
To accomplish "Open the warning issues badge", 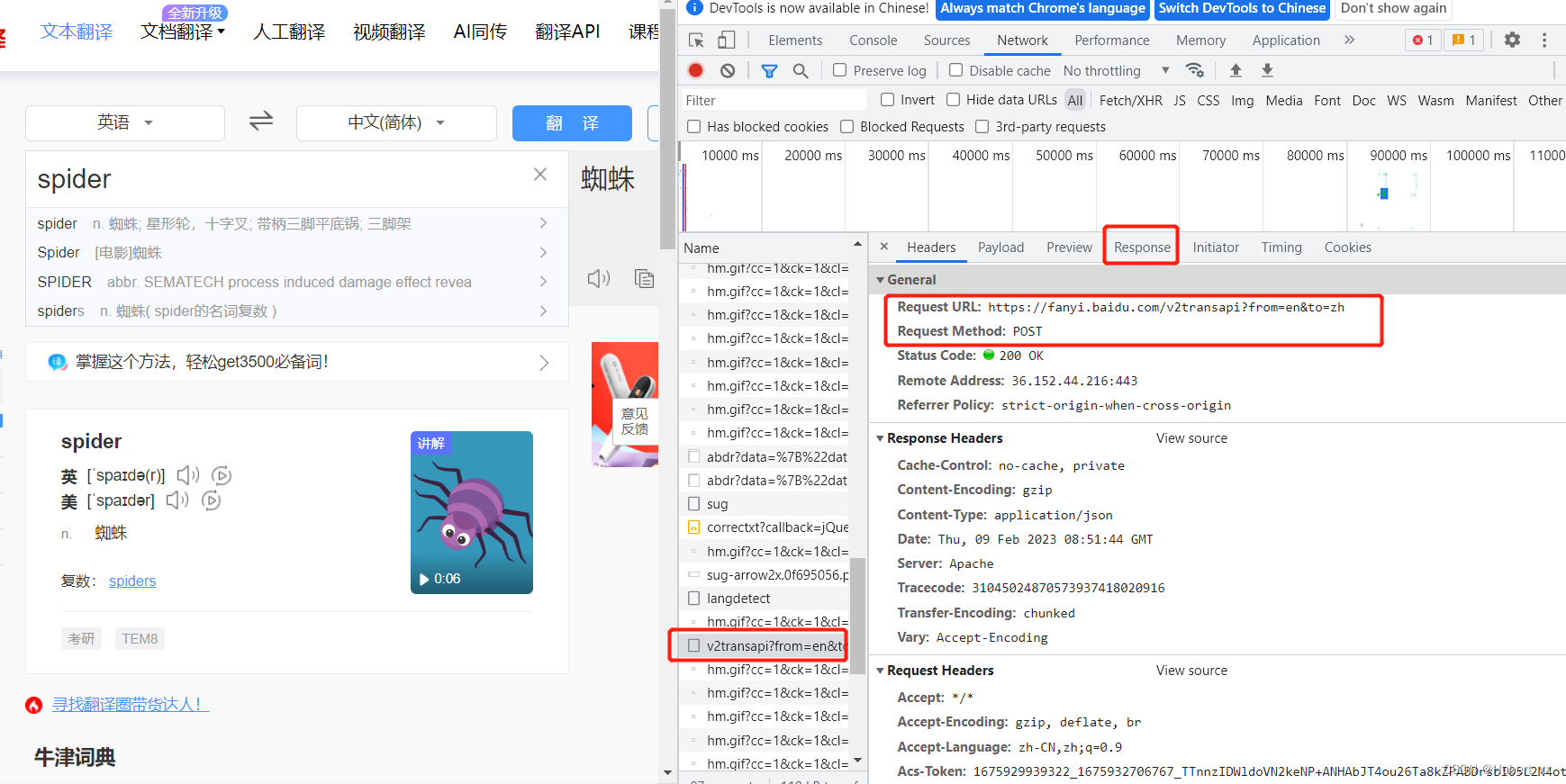I will pyautogui.click(x=1464, y=40).
